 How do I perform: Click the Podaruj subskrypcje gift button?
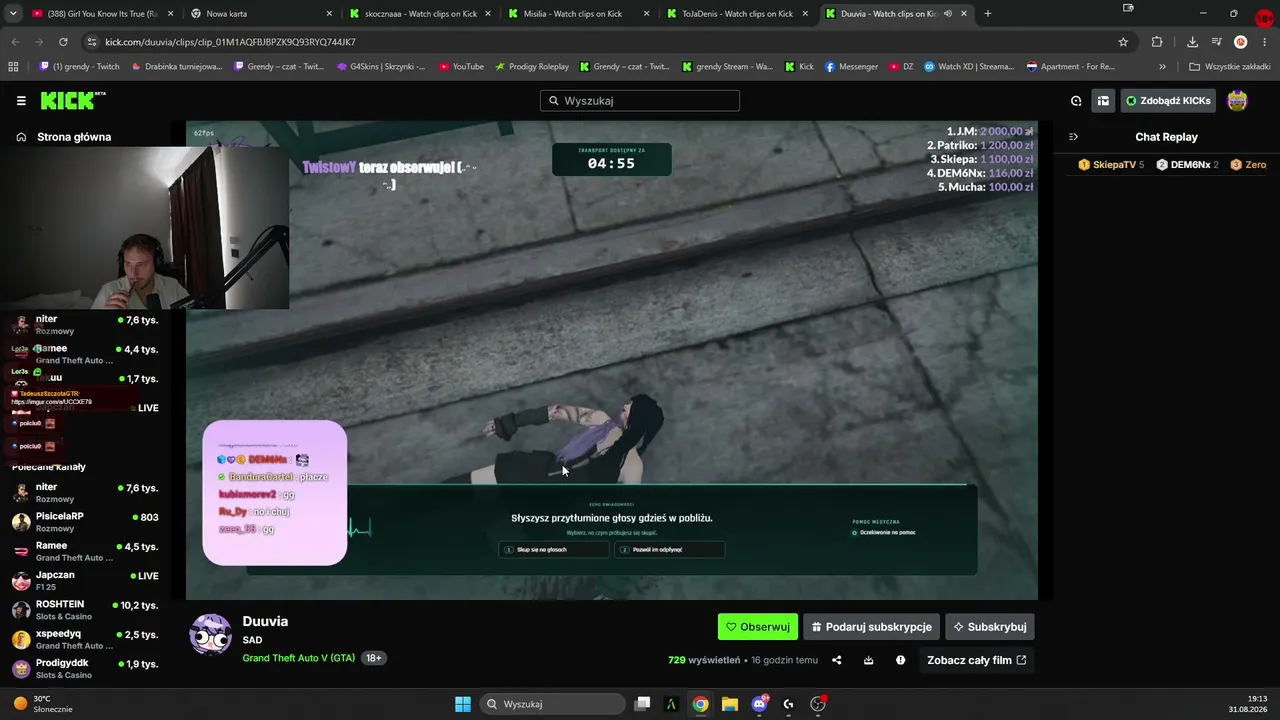click(871, 627)
